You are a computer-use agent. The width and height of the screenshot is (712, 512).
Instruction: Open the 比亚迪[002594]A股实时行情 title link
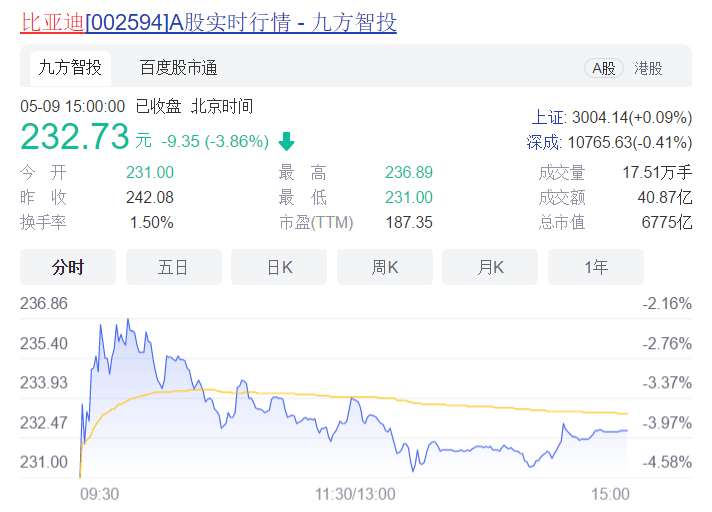click(x=208, y=22)
